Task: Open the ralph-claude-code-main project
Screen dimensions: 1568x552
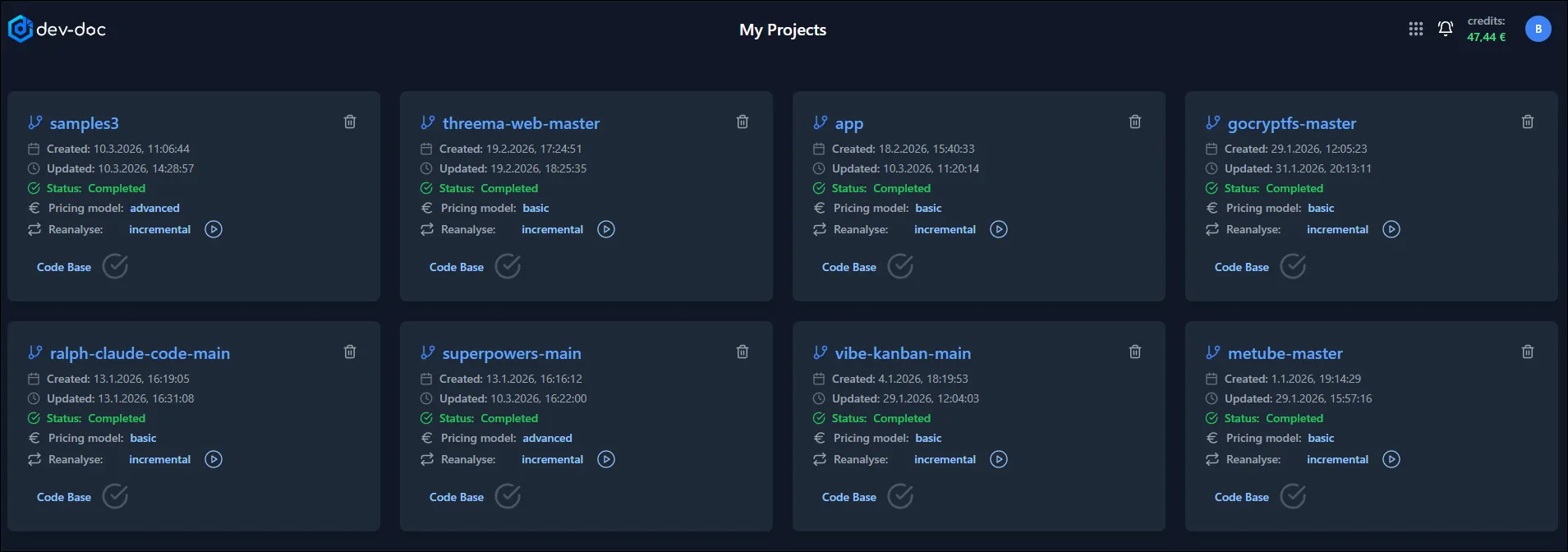Action: (140, 353)
